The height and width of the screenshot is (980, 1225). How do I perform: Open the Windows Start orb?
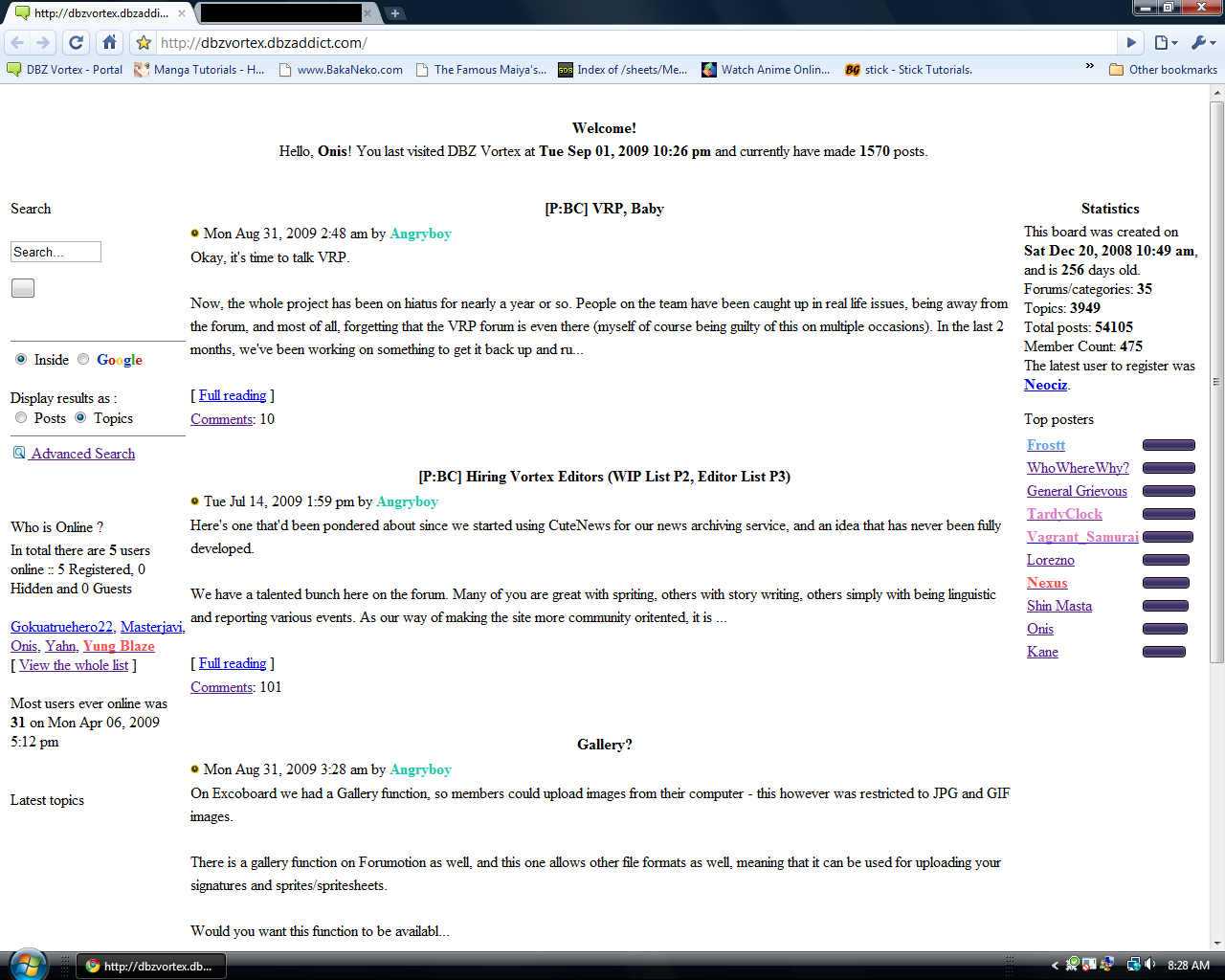point(29,965)
